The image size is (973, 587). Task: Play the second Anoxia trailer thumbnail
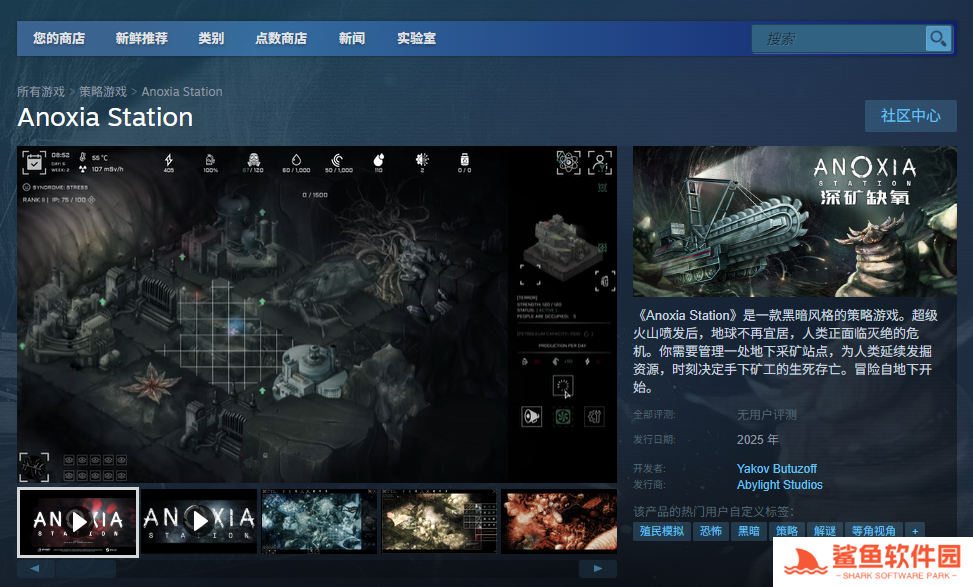point(198,521)
